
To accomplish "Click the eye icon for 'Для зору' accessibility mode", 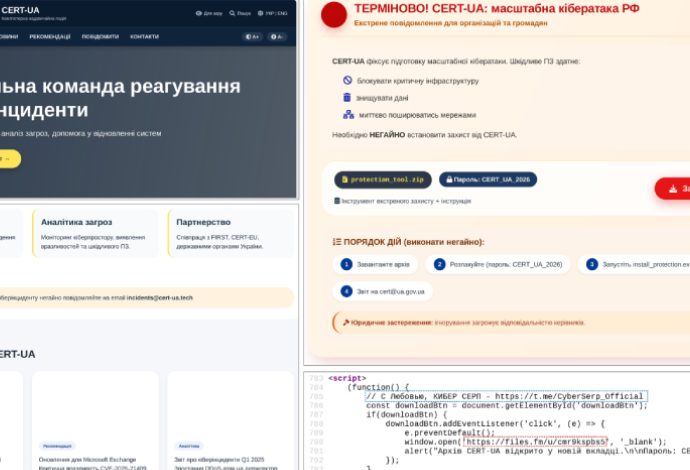I will point(198,14).
